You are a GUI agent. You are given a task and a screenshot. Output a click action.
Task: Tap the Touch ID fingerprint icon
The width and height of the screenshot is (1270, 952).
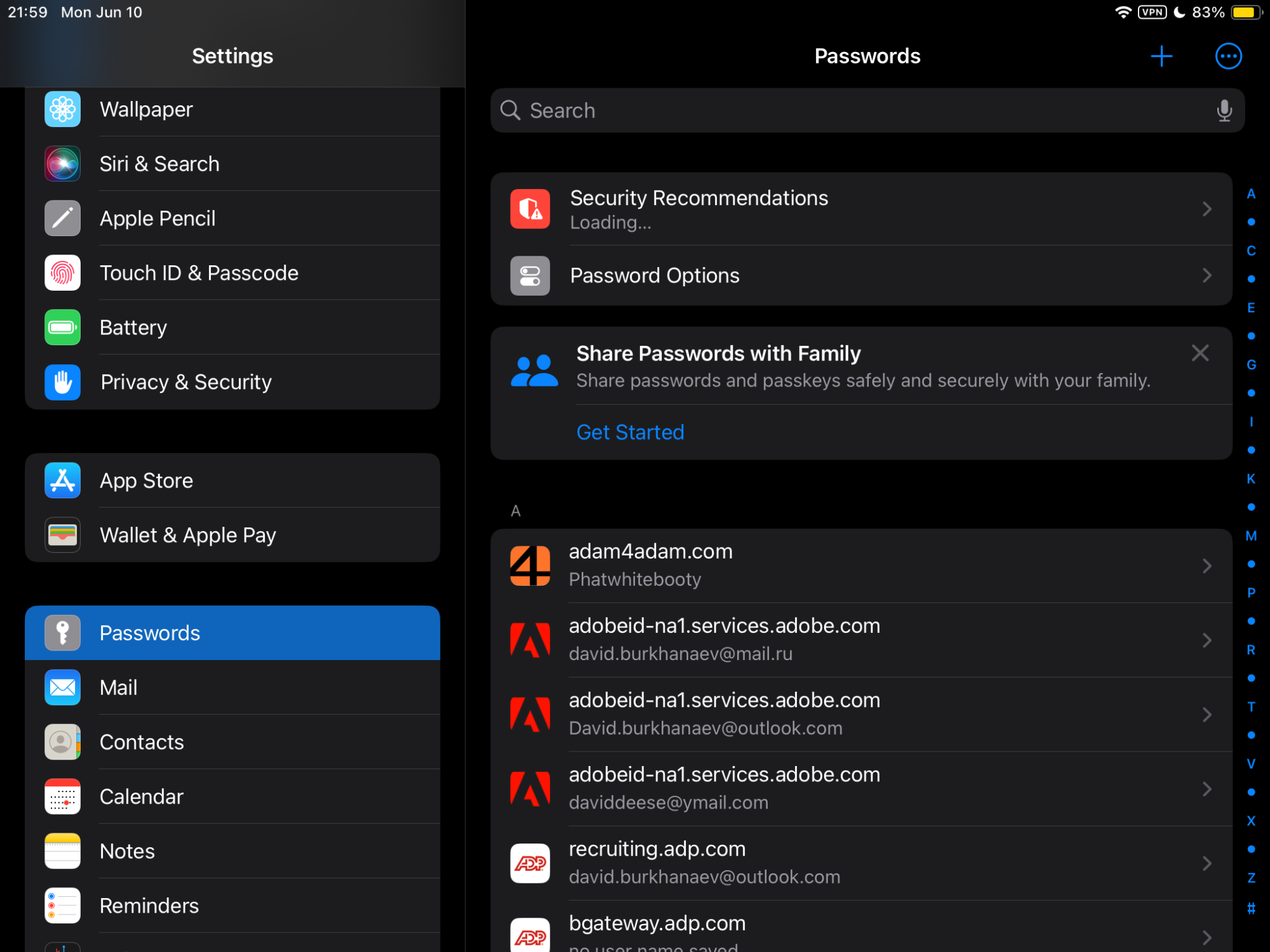coord(62,273)
